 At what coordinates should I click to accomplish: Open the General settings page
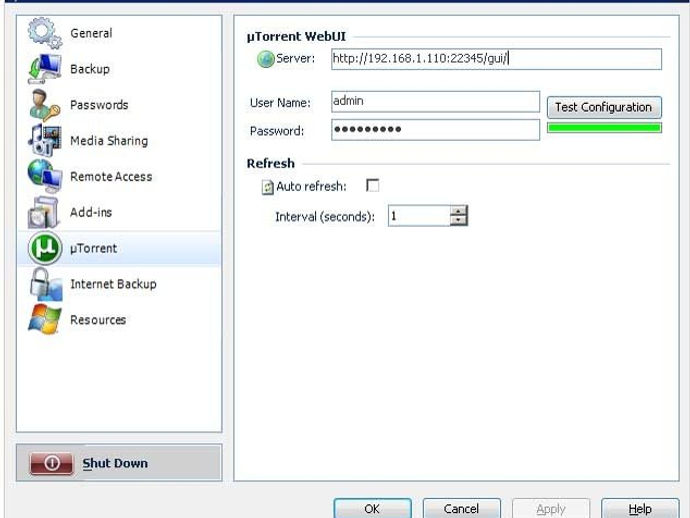(x=119, y=33)
